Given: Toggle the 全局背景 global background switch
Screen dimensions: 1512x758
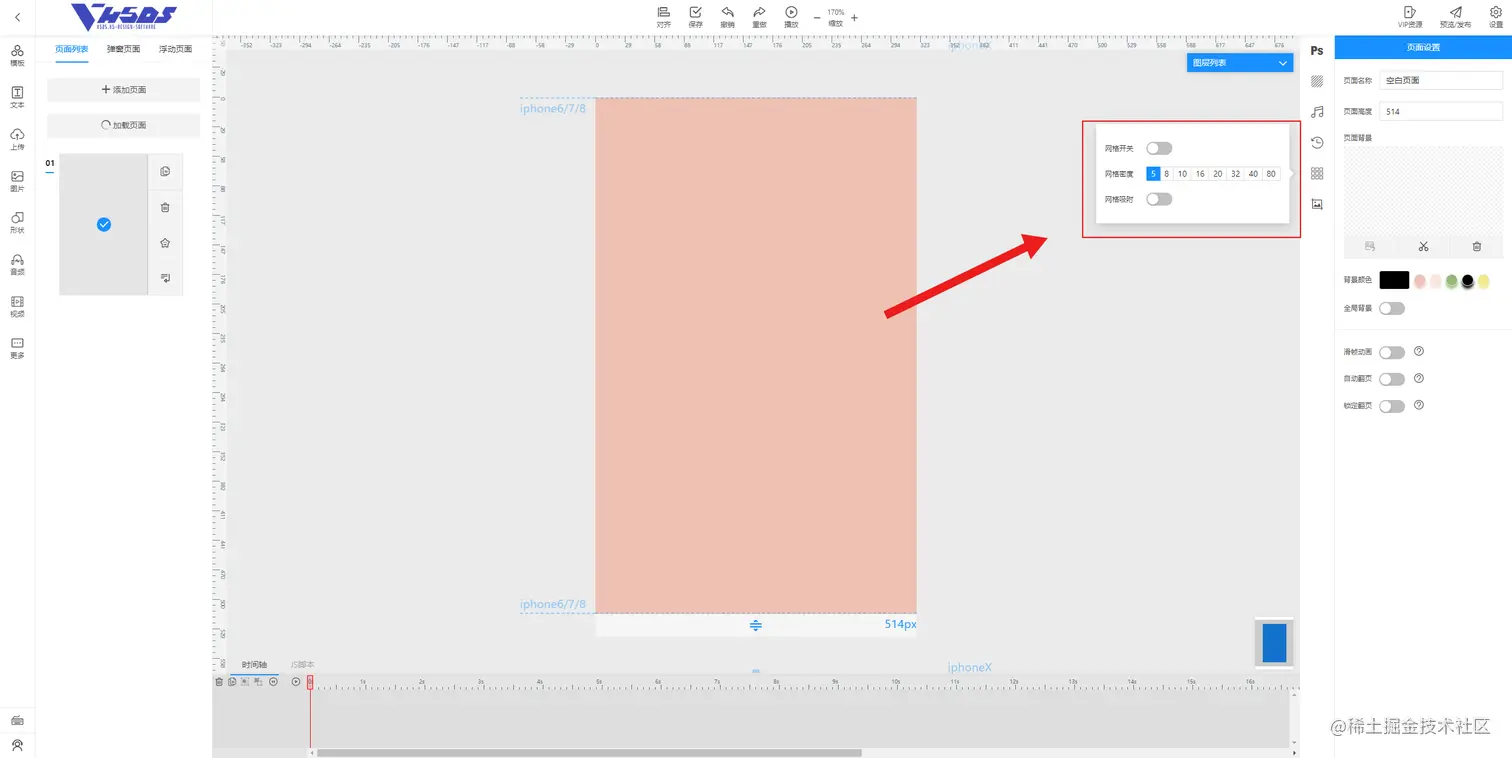Looking at the screenshot, I should [1392, 308].
